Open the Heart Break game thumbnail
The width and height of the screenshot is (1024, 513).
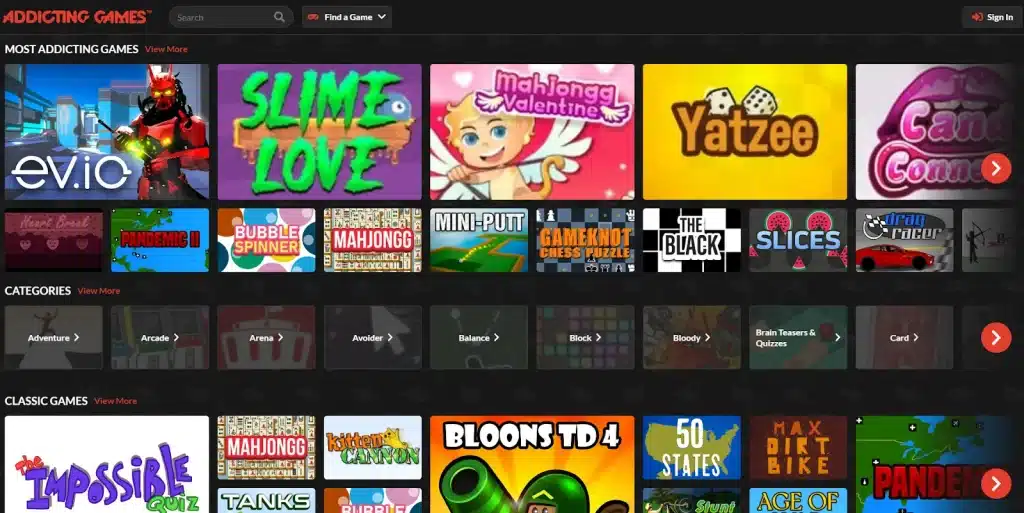pos(54,240)
